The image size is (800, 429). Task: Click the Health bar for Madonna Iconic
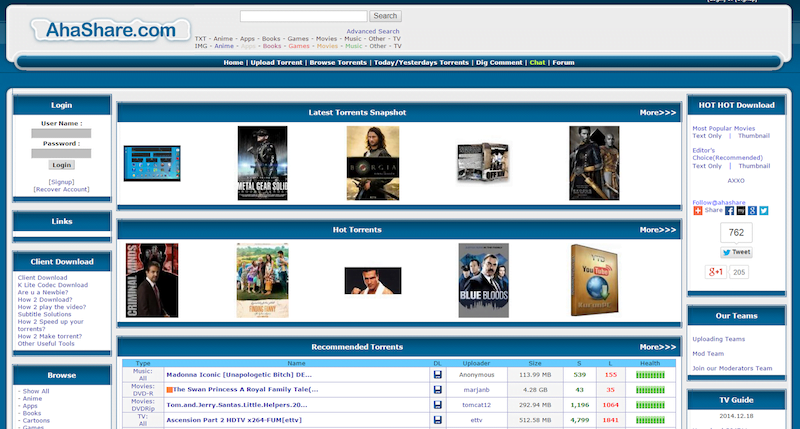tap(650, 375)
